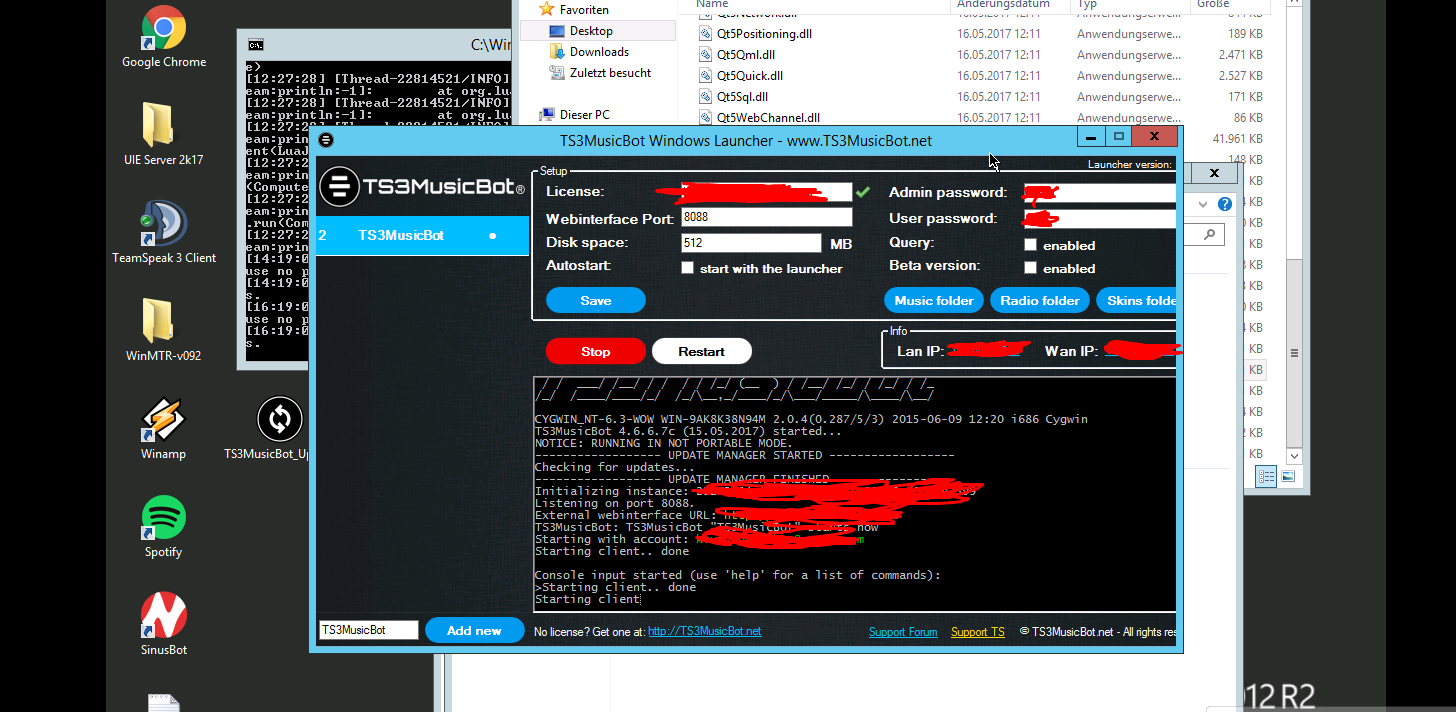Screen dimensions: 1456x712
Task: Click the Dieser PC computer icon in Explorer
Action: click(547, 115)
